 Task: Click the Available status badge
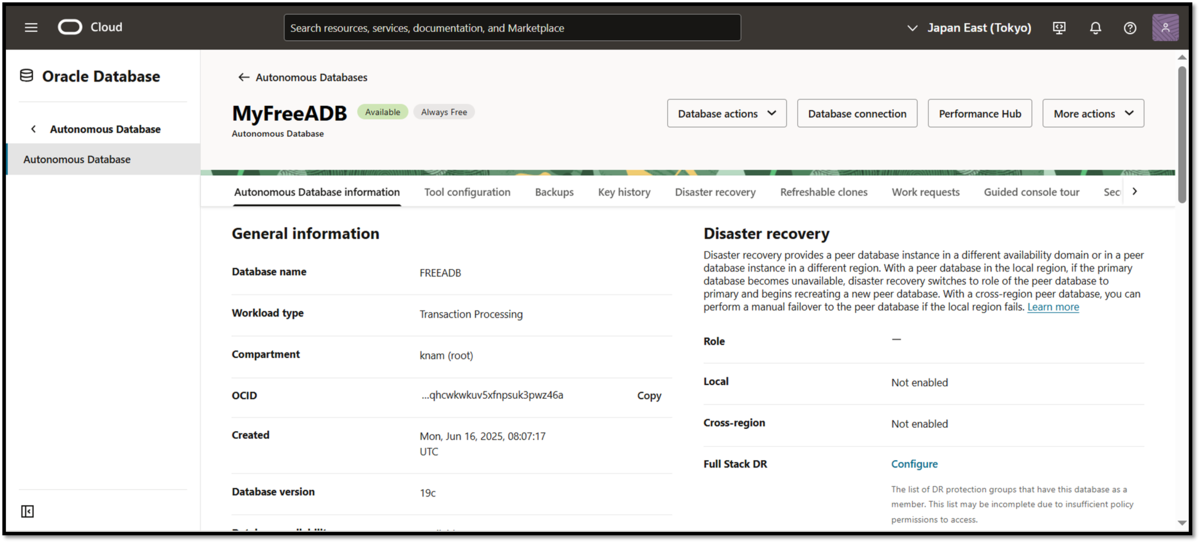382,112
